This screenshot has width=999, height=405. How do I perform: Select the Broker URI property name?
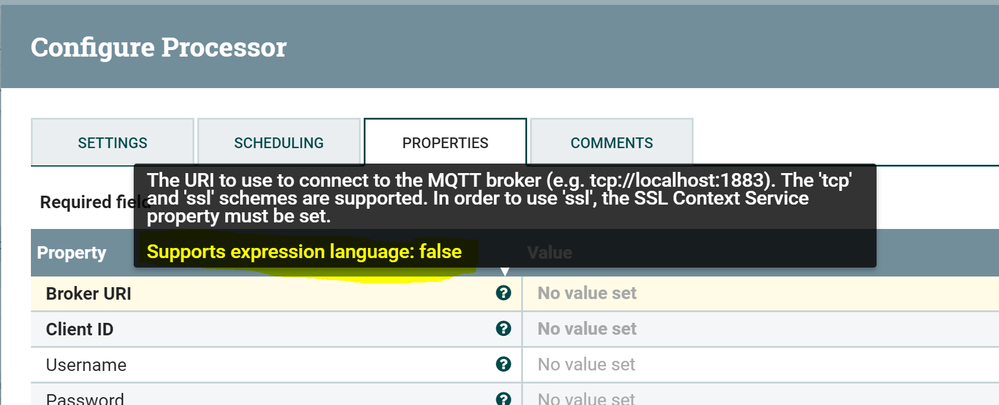(x=89, y=293)
